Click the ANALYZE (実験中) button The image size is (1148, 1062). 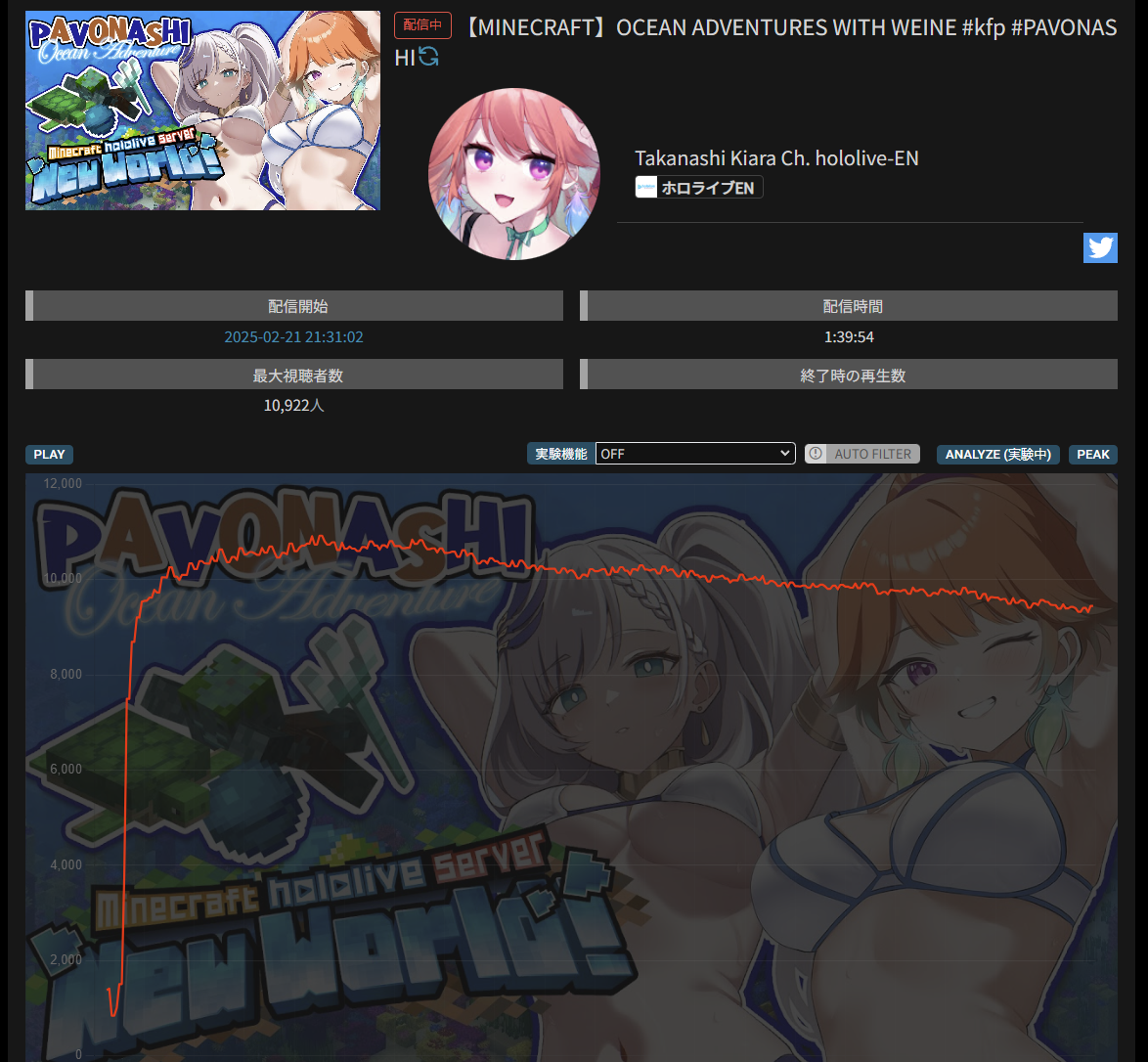(997, 454)
